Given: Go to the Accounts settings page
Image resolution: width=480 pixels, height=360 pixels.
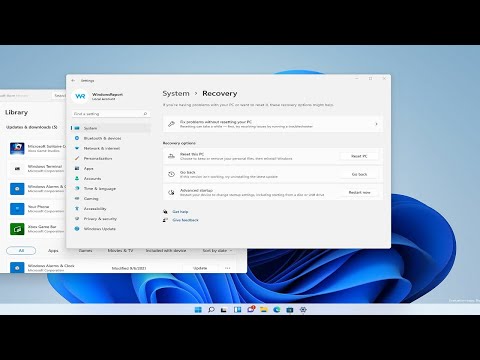Looking at the screenshot, I should click(x=111, y=178).
